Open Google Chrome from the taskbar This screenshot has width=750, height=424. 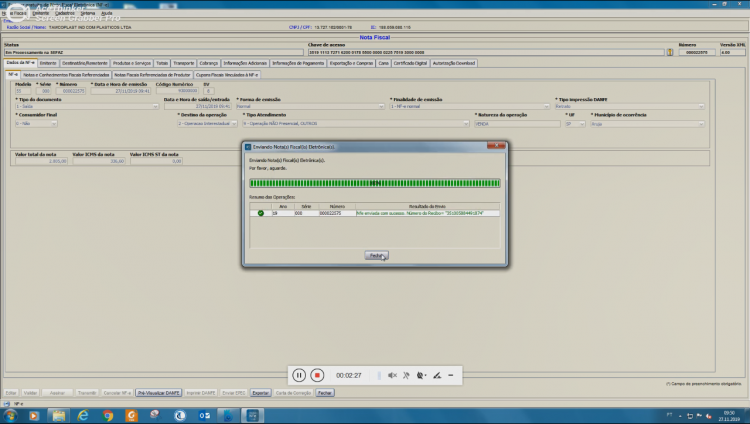click(108, 415)
